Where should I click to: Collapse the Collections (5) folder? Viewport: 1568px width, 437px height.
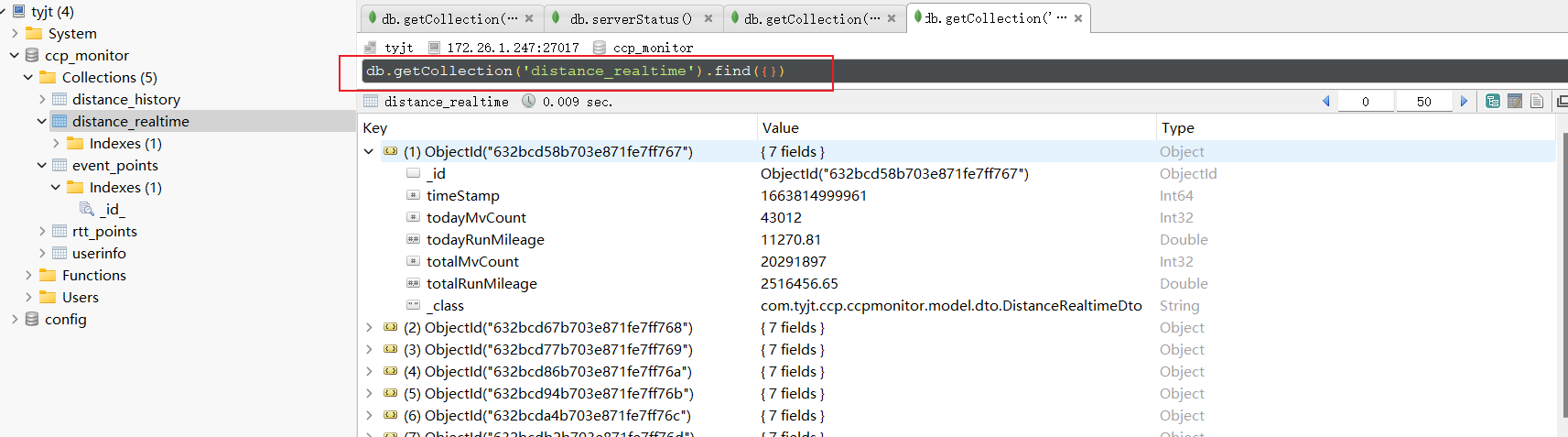coord(28,78)
